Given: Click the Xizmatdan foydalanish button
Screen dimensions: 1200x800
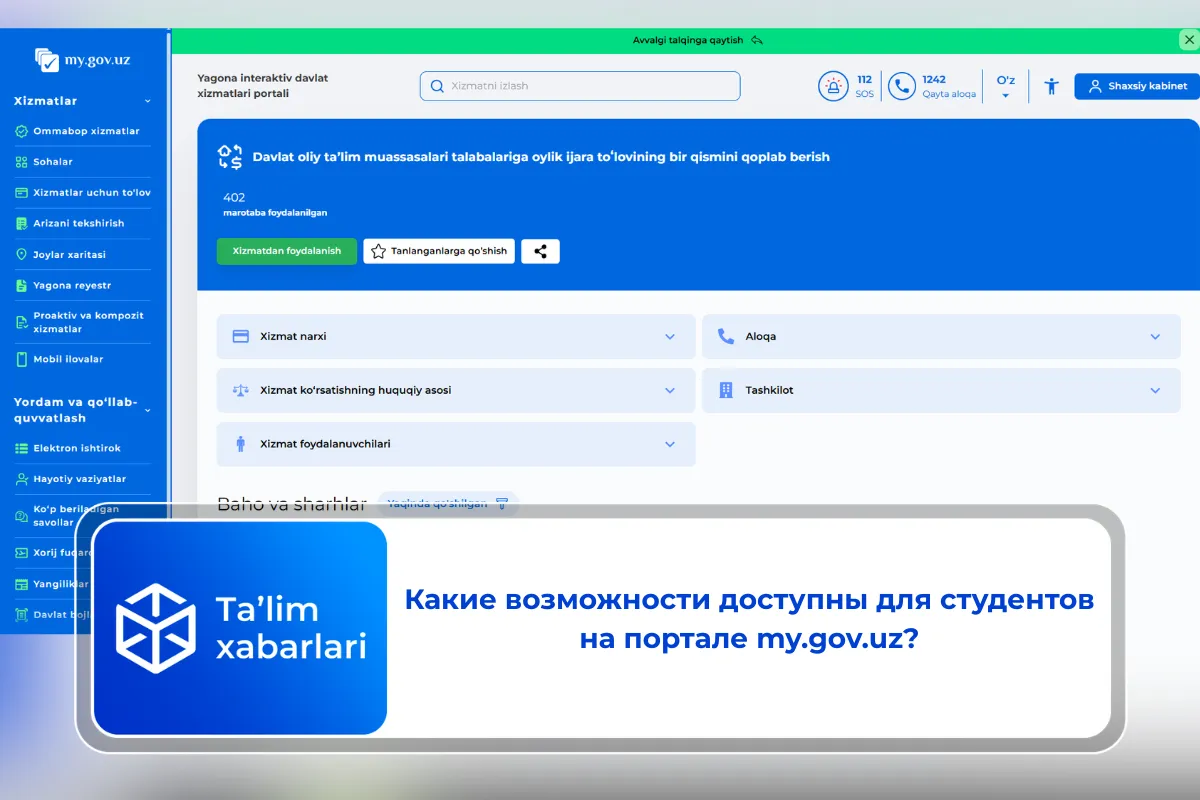Looking at the screenshot, I should coord(286,251).
